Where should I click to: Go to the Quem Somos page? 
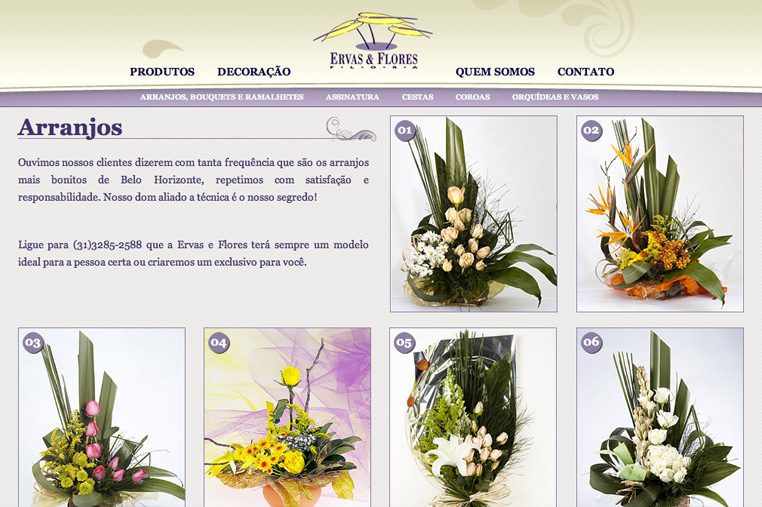tap(495, 72)
